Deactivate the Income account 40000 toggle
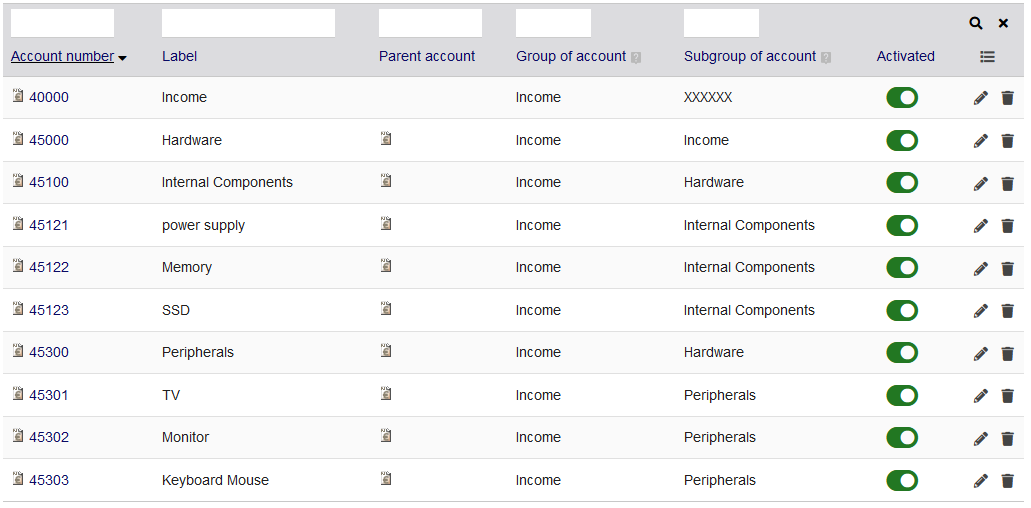 point(901,98)
